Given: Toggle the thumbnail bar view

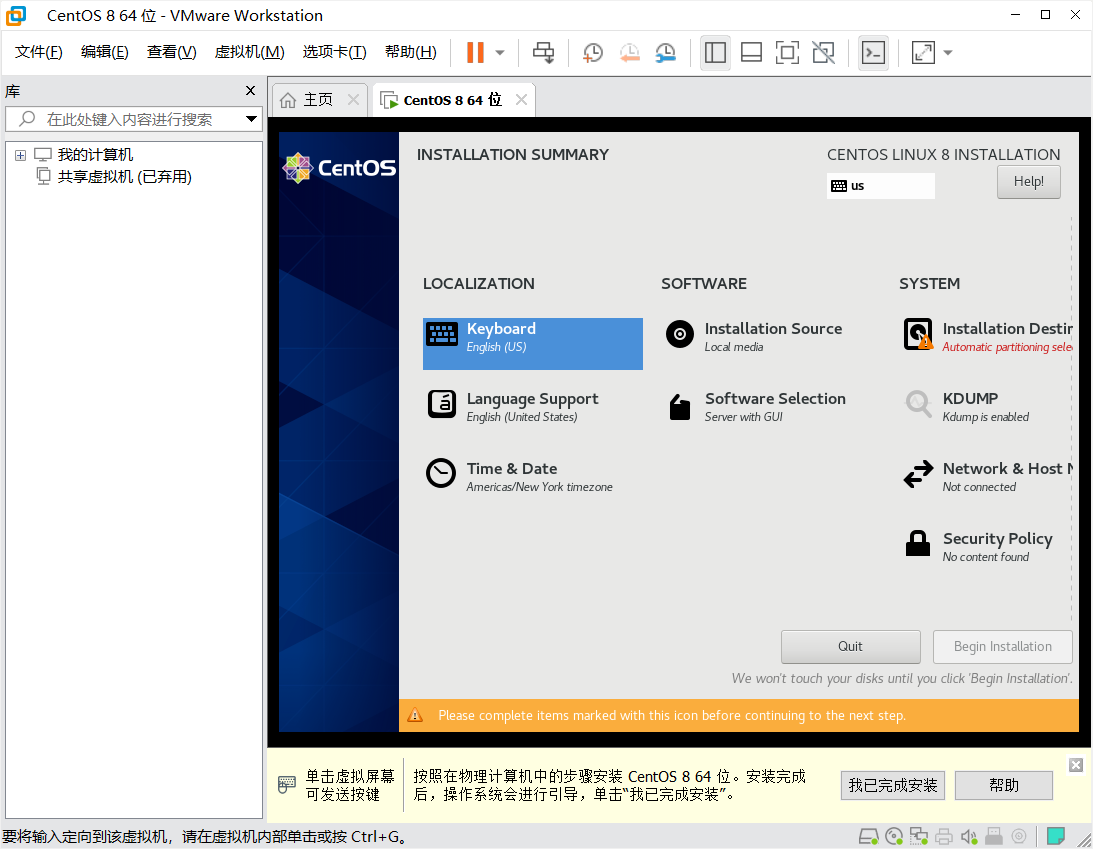Looking at the screenshot, I should tap(751, 52).
